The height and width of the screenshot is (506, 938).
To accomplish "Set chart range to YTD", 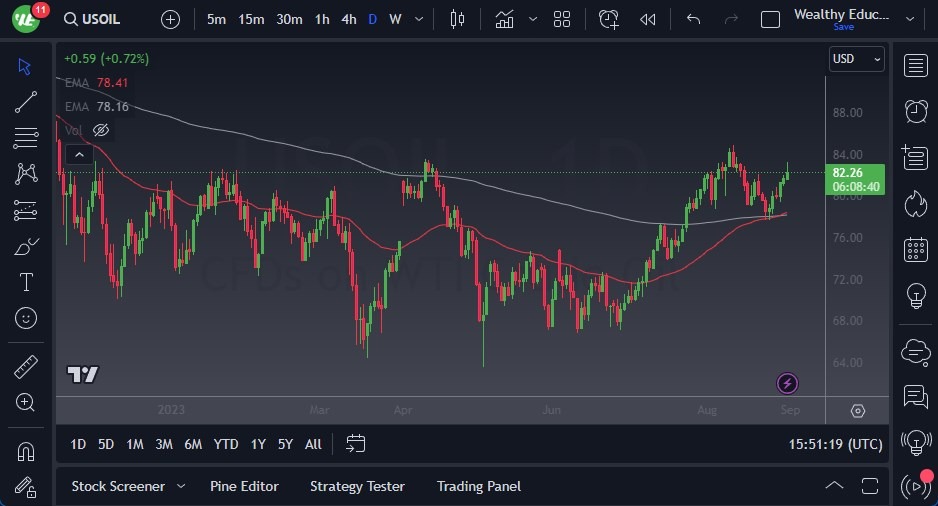I will (x=226, y=444).
